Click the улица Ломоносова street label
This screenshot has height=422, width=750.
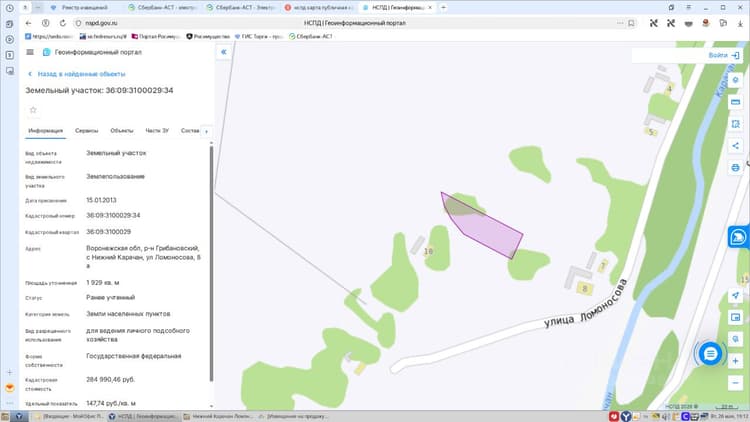[x=585, y=305]
